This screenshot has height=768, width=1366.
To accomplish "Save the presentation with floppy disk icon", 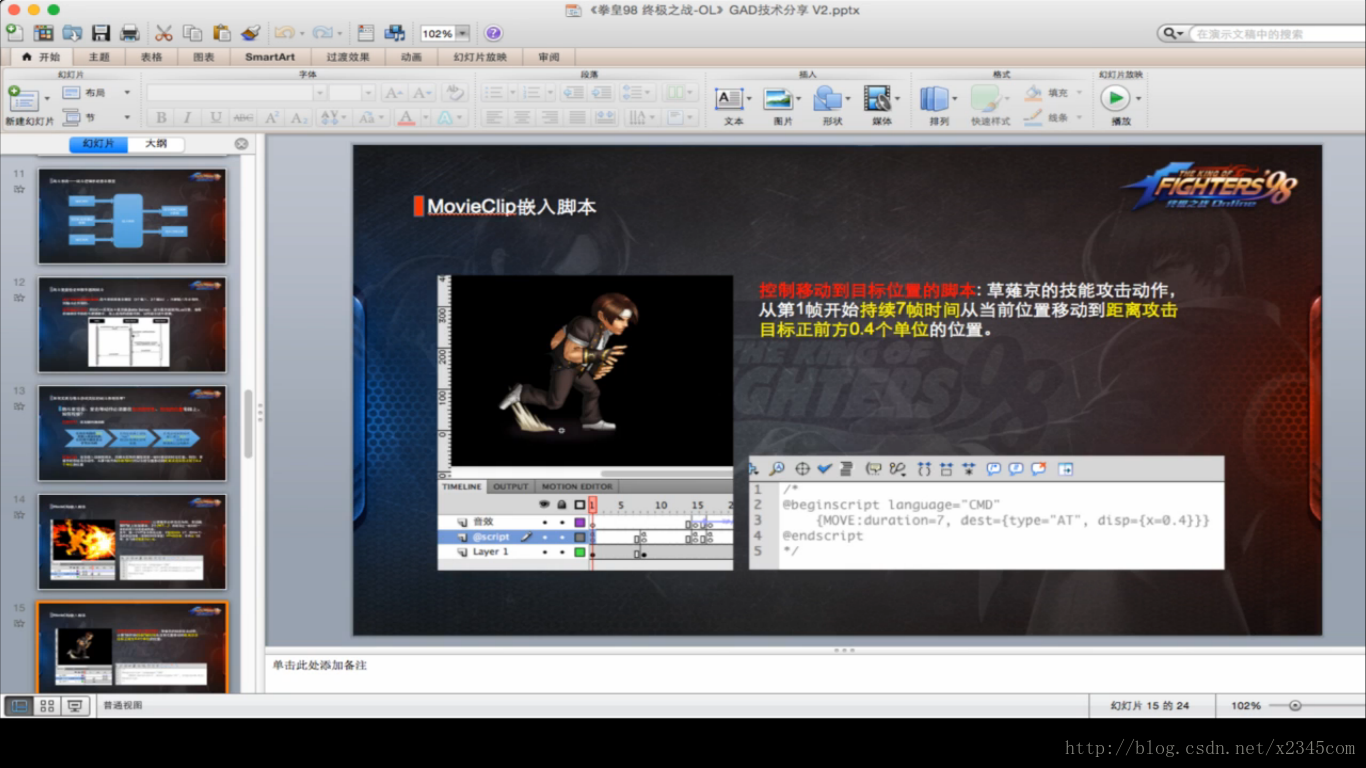I will pyautogui.click(x=101, y=33).
